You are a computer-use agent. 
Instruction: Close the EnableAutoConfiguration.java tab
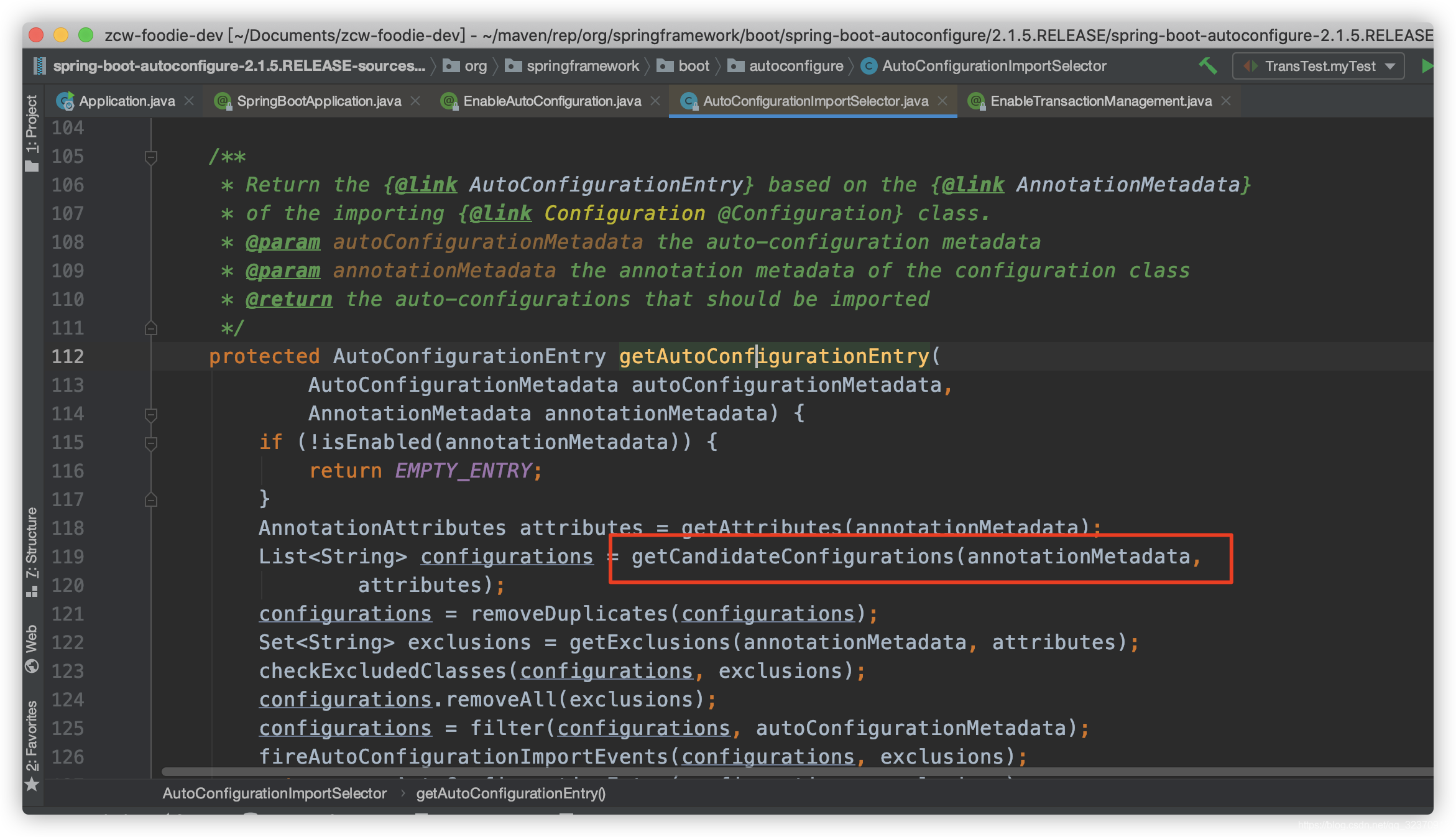pos(655,101)
